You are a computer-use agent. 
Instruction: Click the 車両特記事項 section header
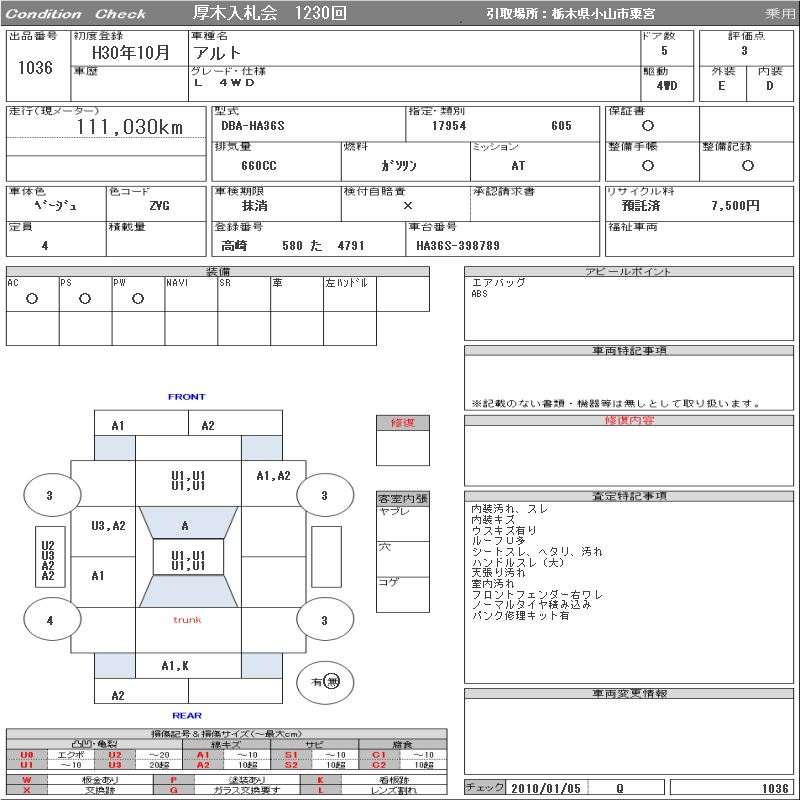pos(630,351)
